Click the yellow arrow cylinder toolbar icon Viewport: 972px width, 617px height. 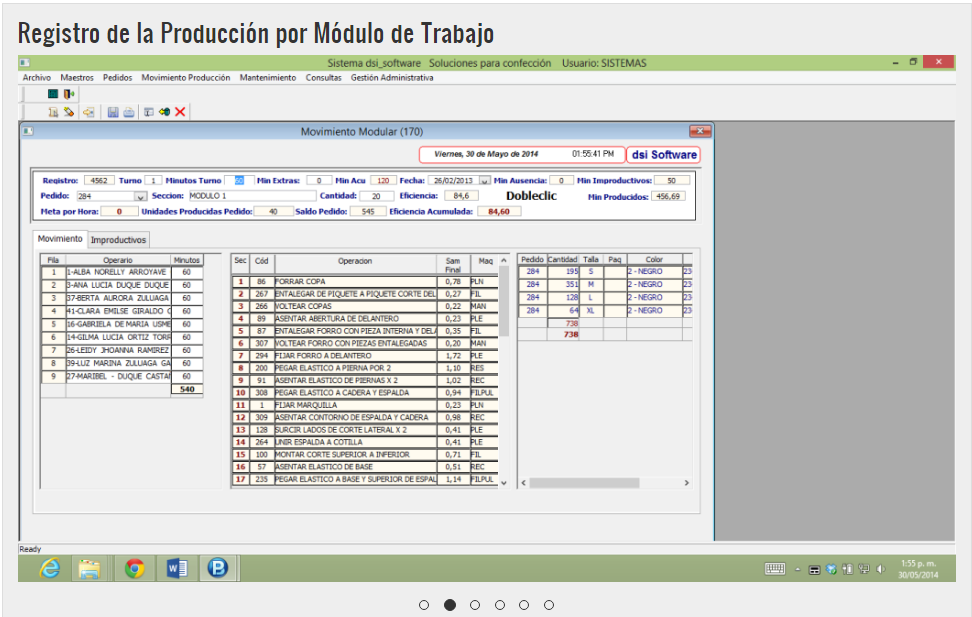(164, 112)
